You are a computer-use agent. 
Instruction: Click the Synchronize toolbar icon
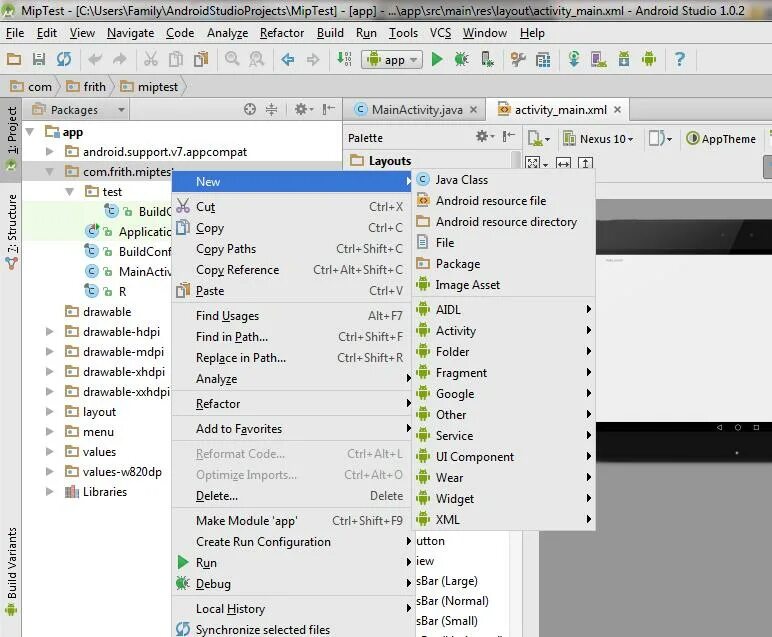(64, 60)
